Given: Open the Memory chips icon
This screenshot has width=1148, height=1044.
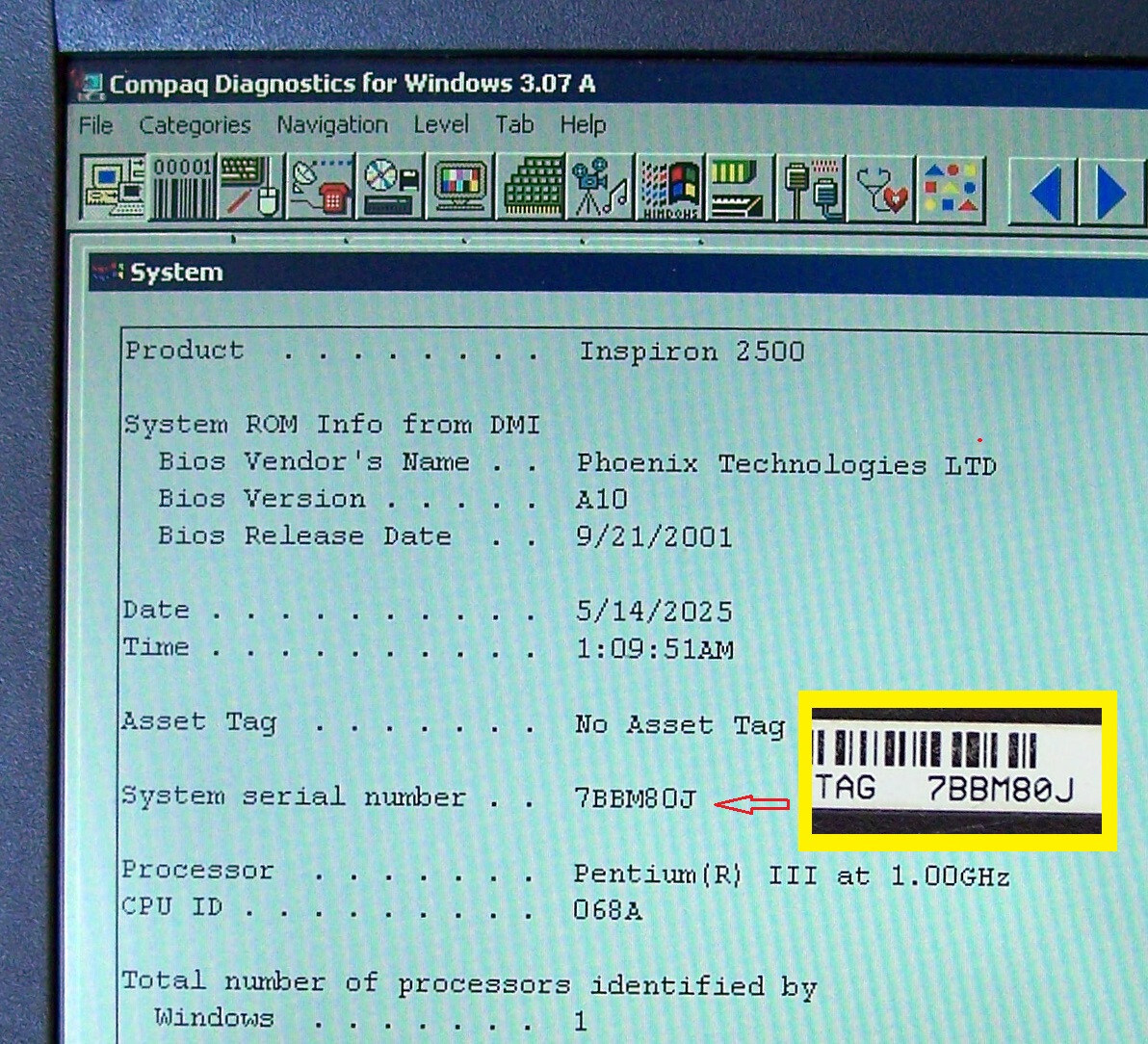Looking at the screenshot, I should [x=531, y=188].
